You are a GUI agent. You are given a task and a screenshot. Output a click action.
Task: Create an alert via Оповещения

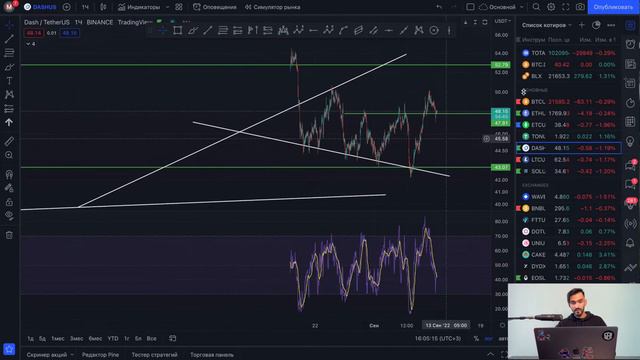tap(215, 7)
